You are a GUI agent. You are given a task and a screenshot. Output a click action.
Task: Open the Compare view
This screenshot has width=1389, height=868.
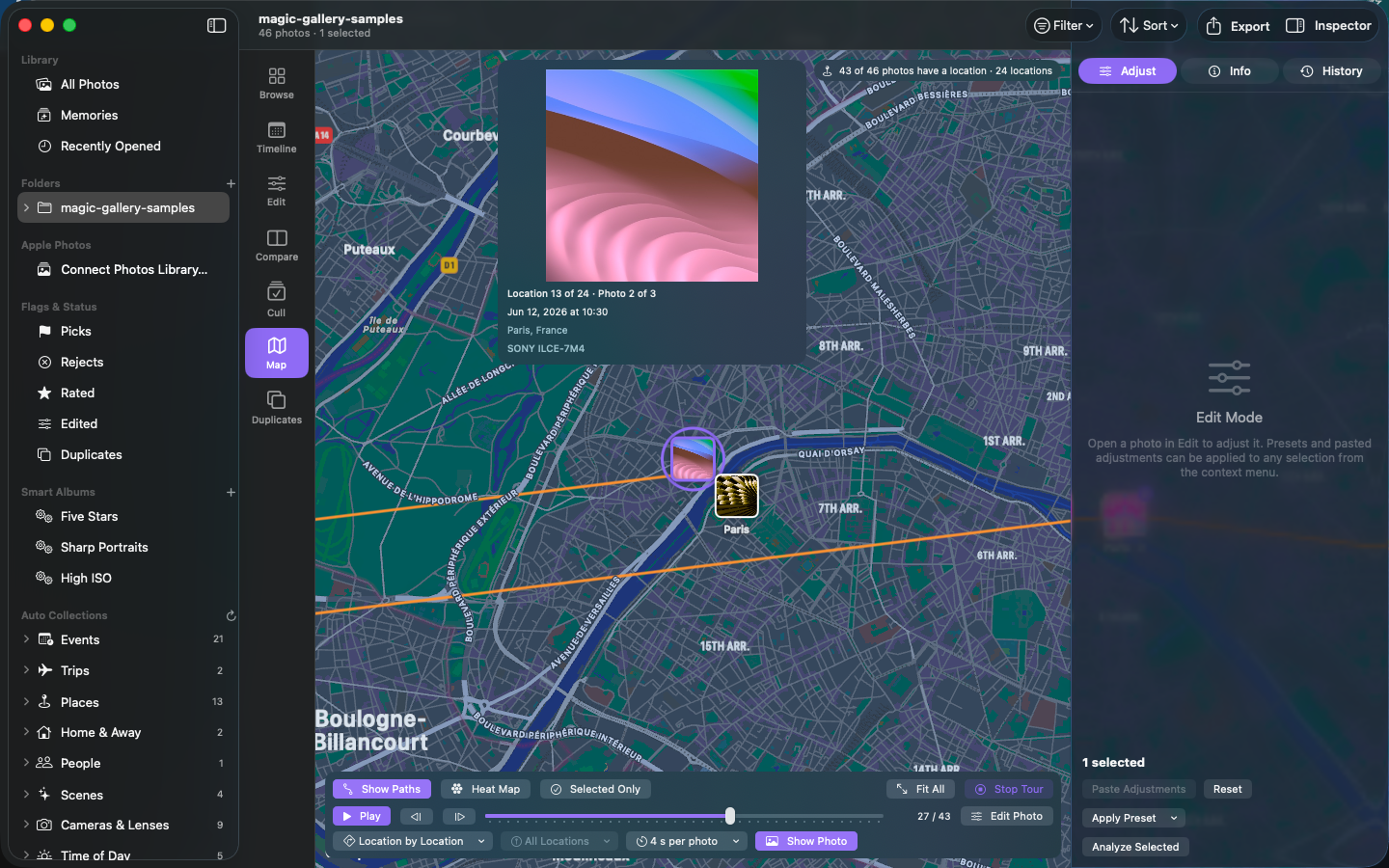[277, 245]
